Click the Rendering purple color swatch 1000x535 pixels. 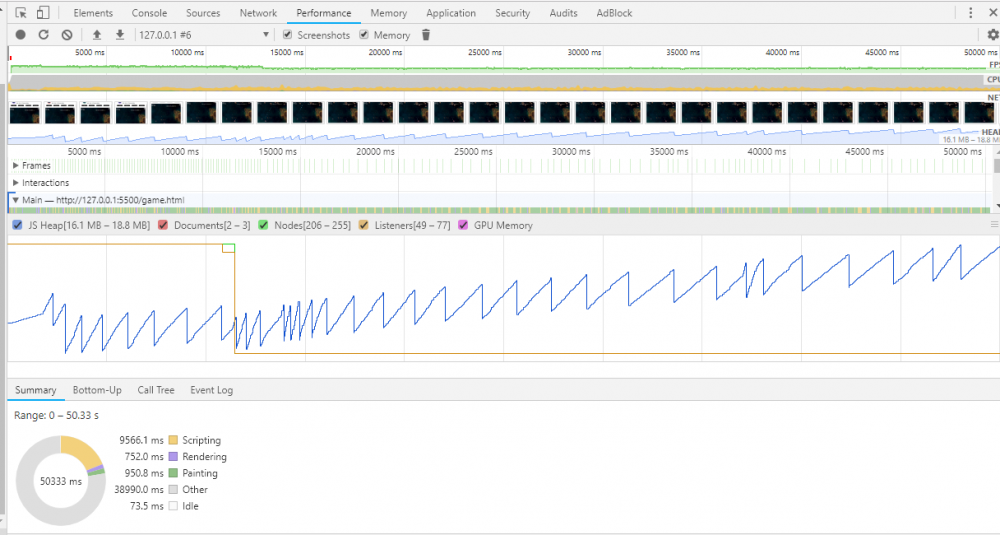pyautogui.click(x=173, y=457)
